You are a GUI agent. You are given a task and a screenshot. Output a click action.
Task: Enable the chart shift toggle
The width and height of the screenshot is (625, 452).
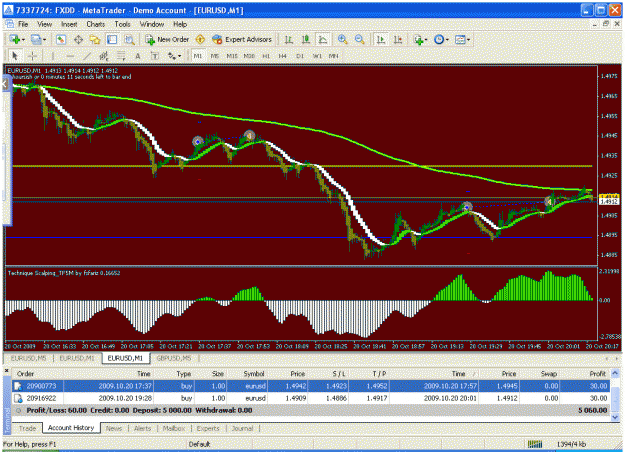coord(398,39)
